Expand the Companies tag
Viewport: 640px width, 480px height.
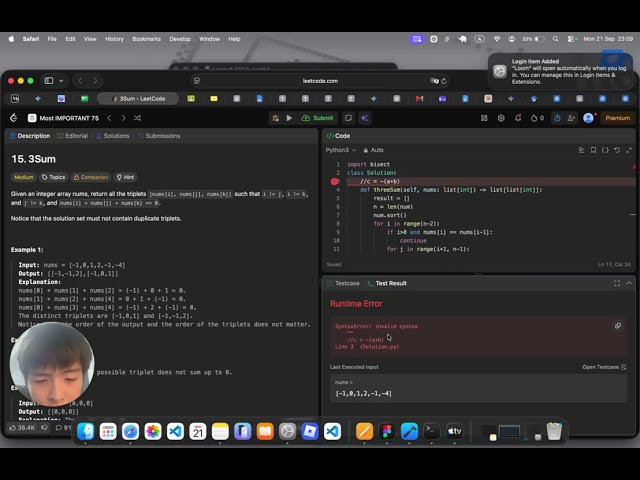[x=91, y=177]
